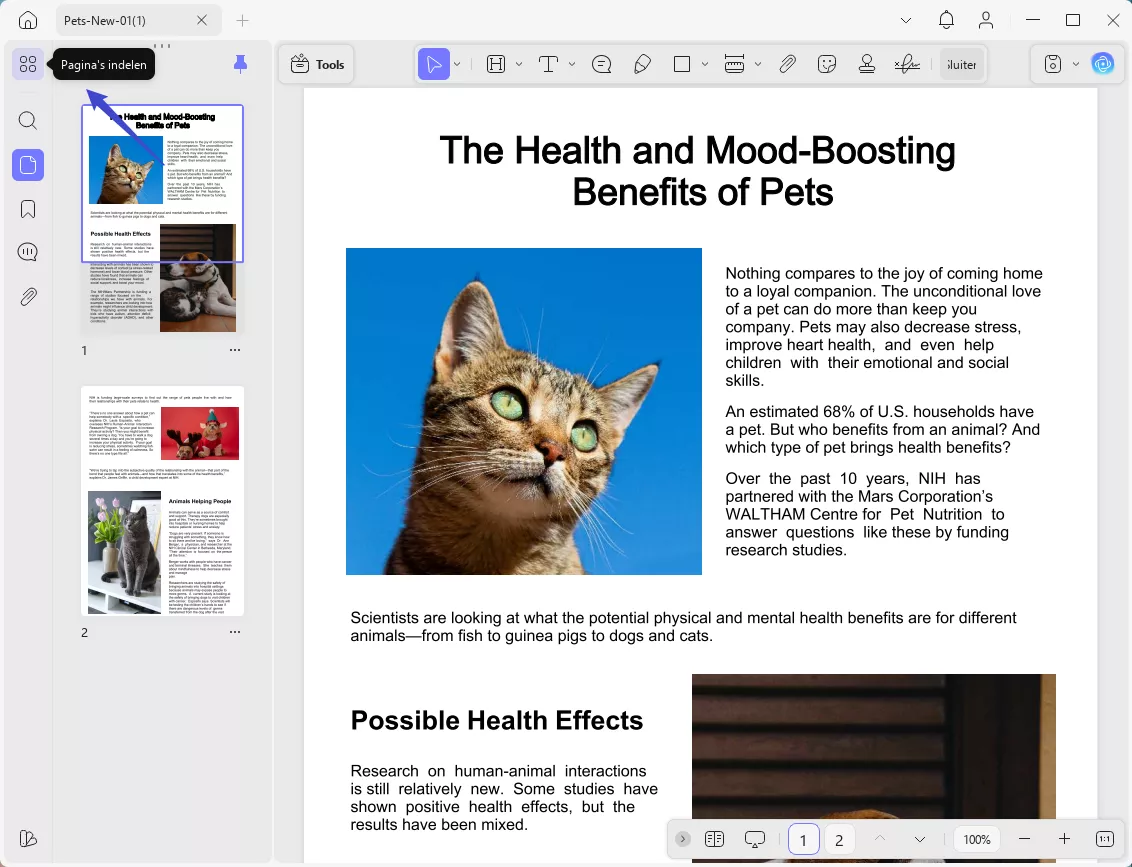Open the Tools menu button

317,65
